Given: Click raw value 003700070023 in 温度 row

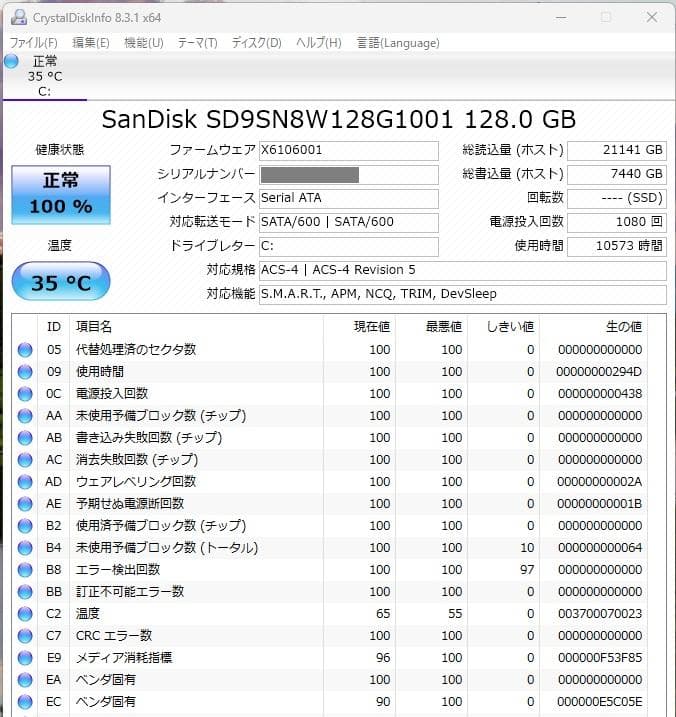Looking at the screenshot, I should [x=600, y=614].
